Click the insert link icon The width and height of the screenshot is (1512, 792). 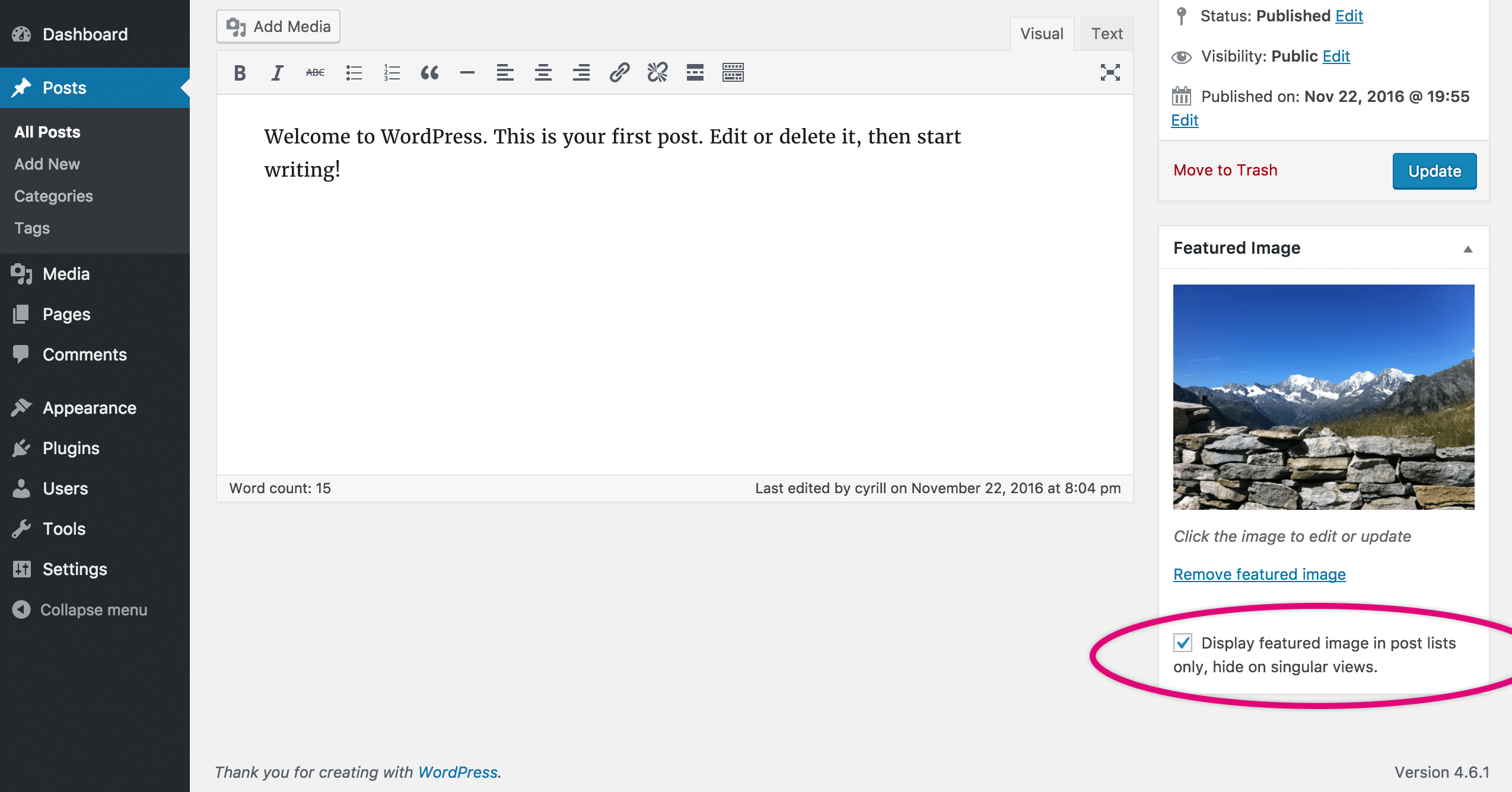pos(619,73)
